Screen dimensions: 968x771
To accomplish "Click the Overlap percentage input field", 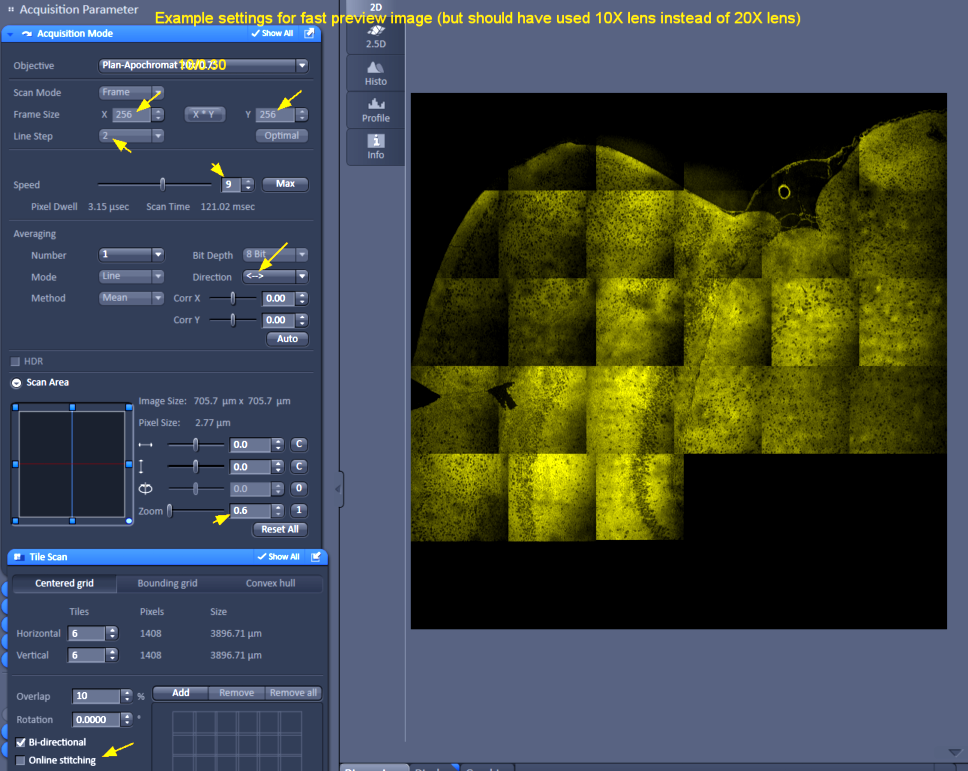I will coord(96,696).
